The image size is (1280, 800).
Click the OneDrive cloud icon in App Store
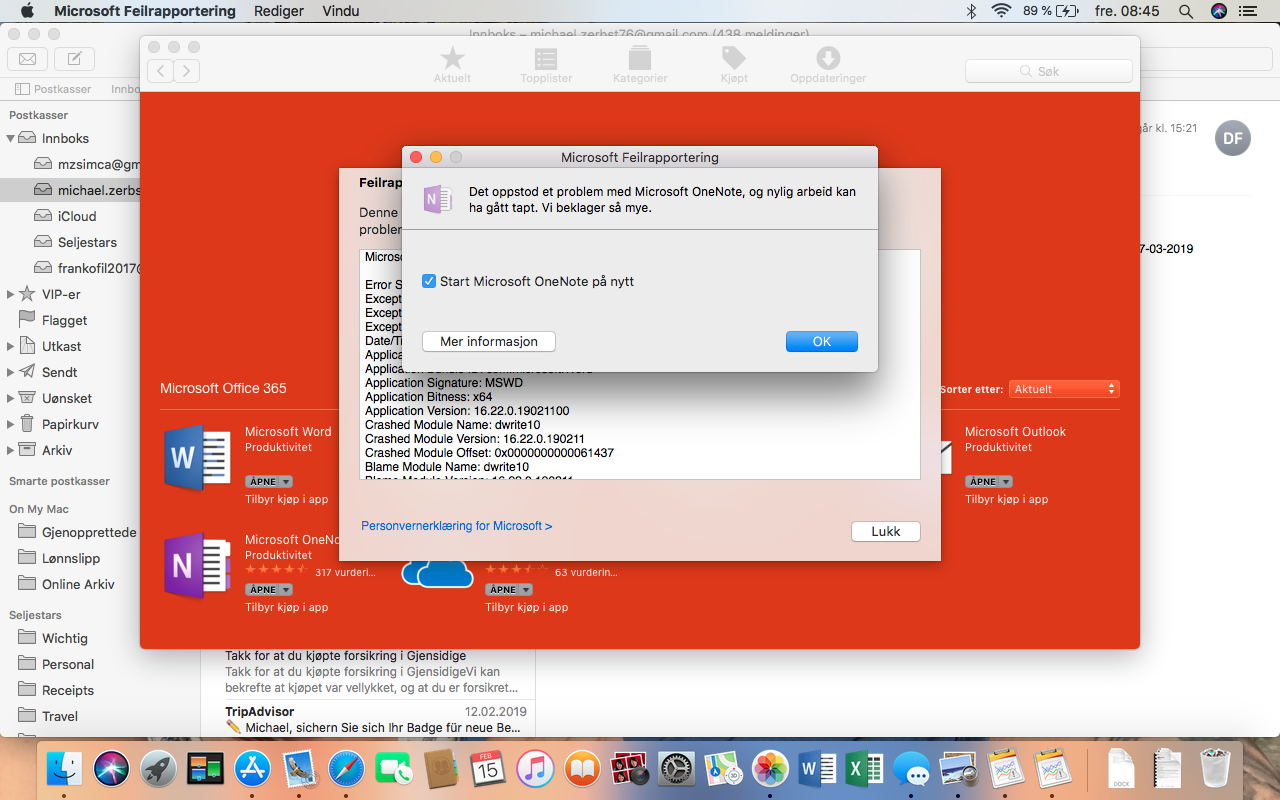[x=437, y=573]
